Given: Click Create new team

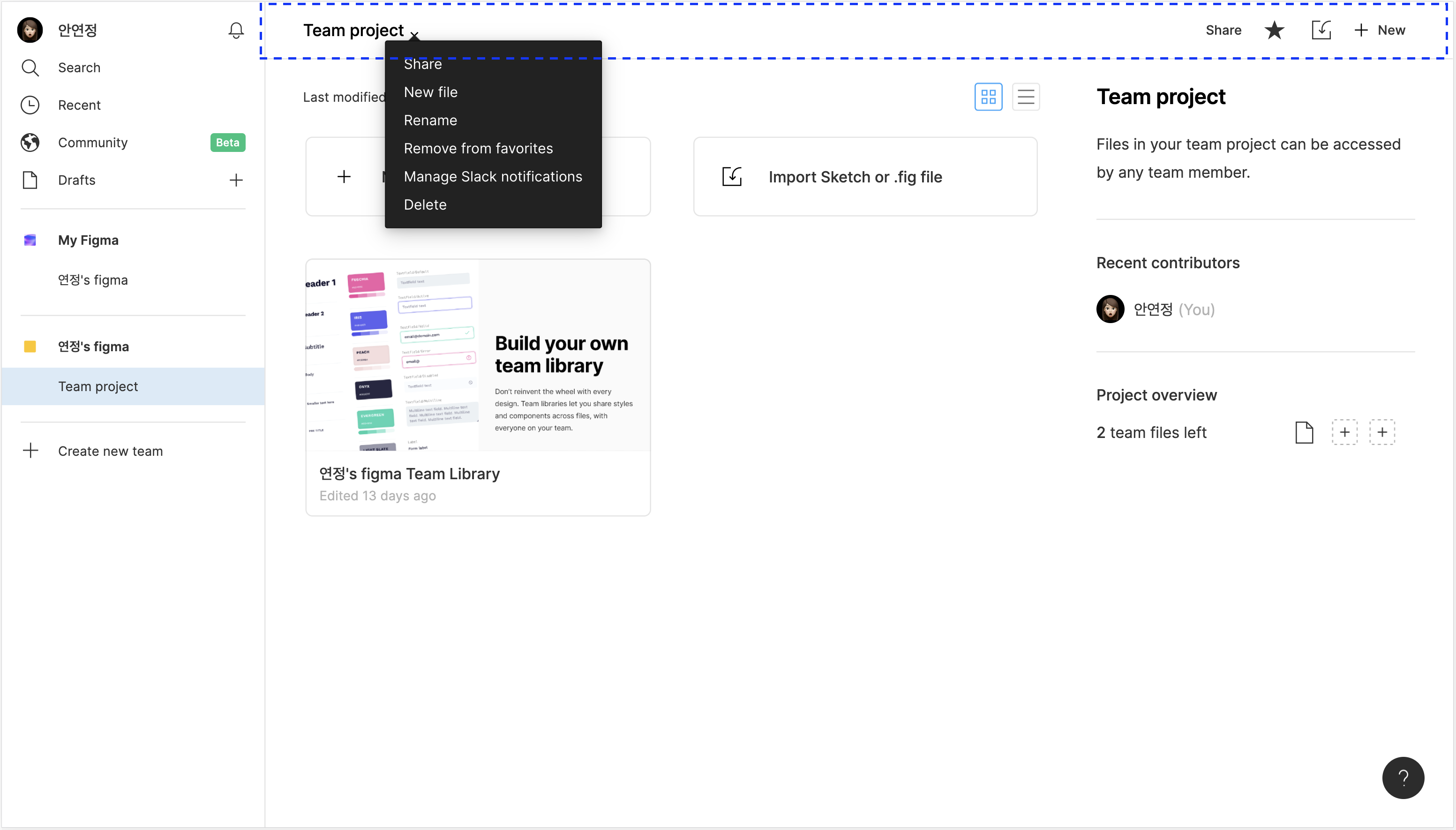Looking at the screenshot, I should [110, 451].
